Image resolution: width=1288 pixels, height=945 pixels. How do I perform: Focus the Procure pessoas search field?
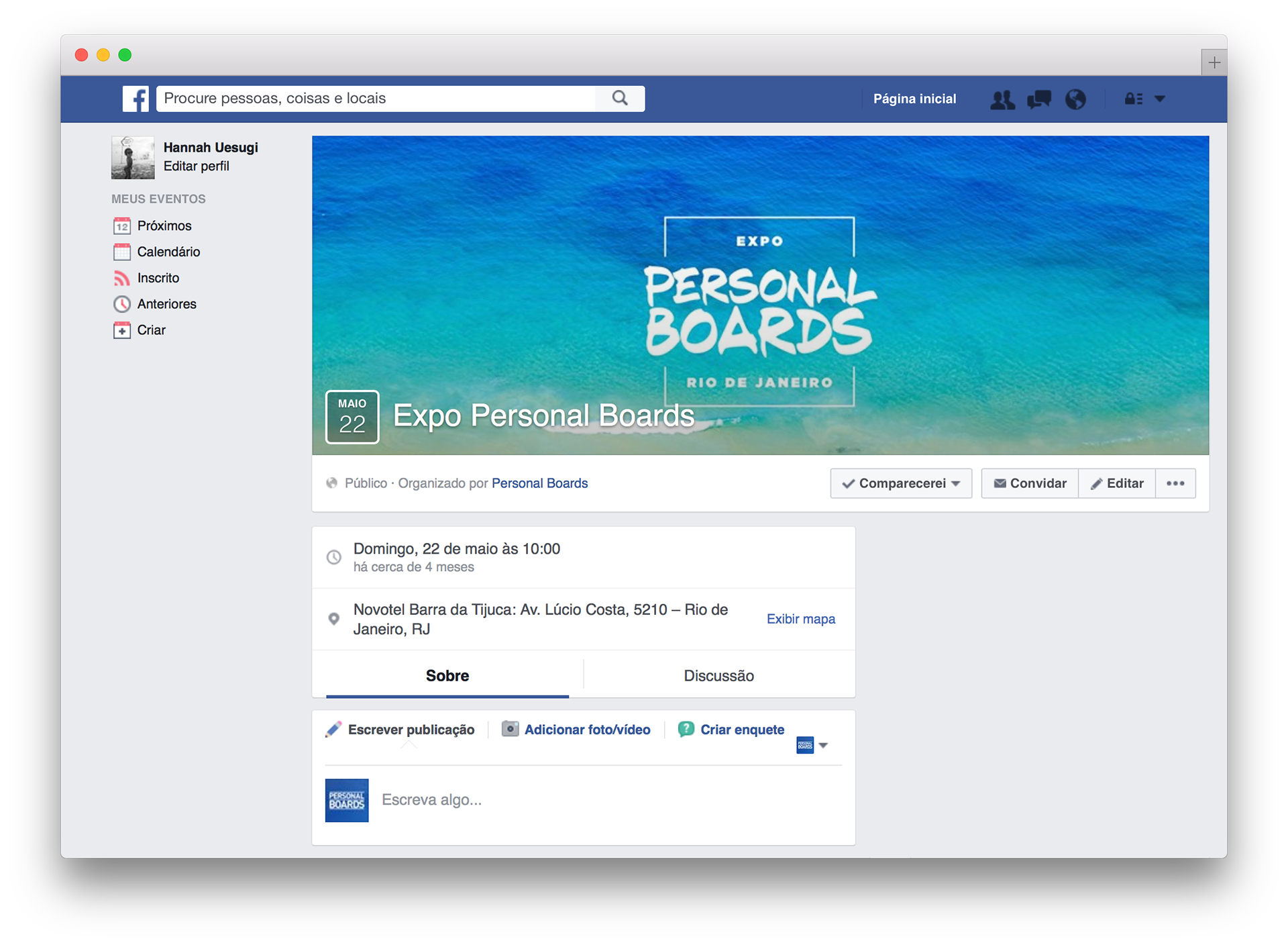point(376,99)
